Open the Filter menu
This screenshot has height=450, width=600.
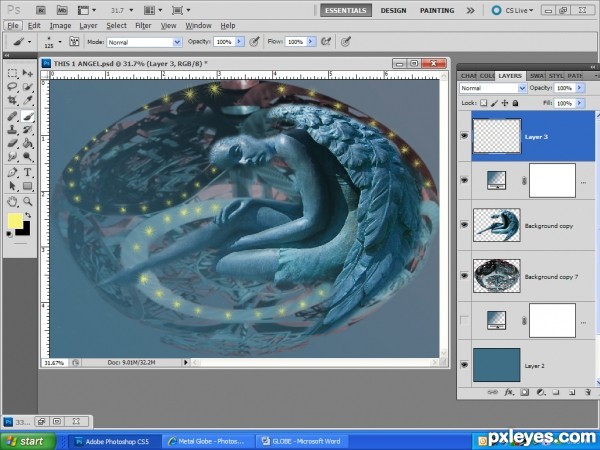click(x=143, y=26)
